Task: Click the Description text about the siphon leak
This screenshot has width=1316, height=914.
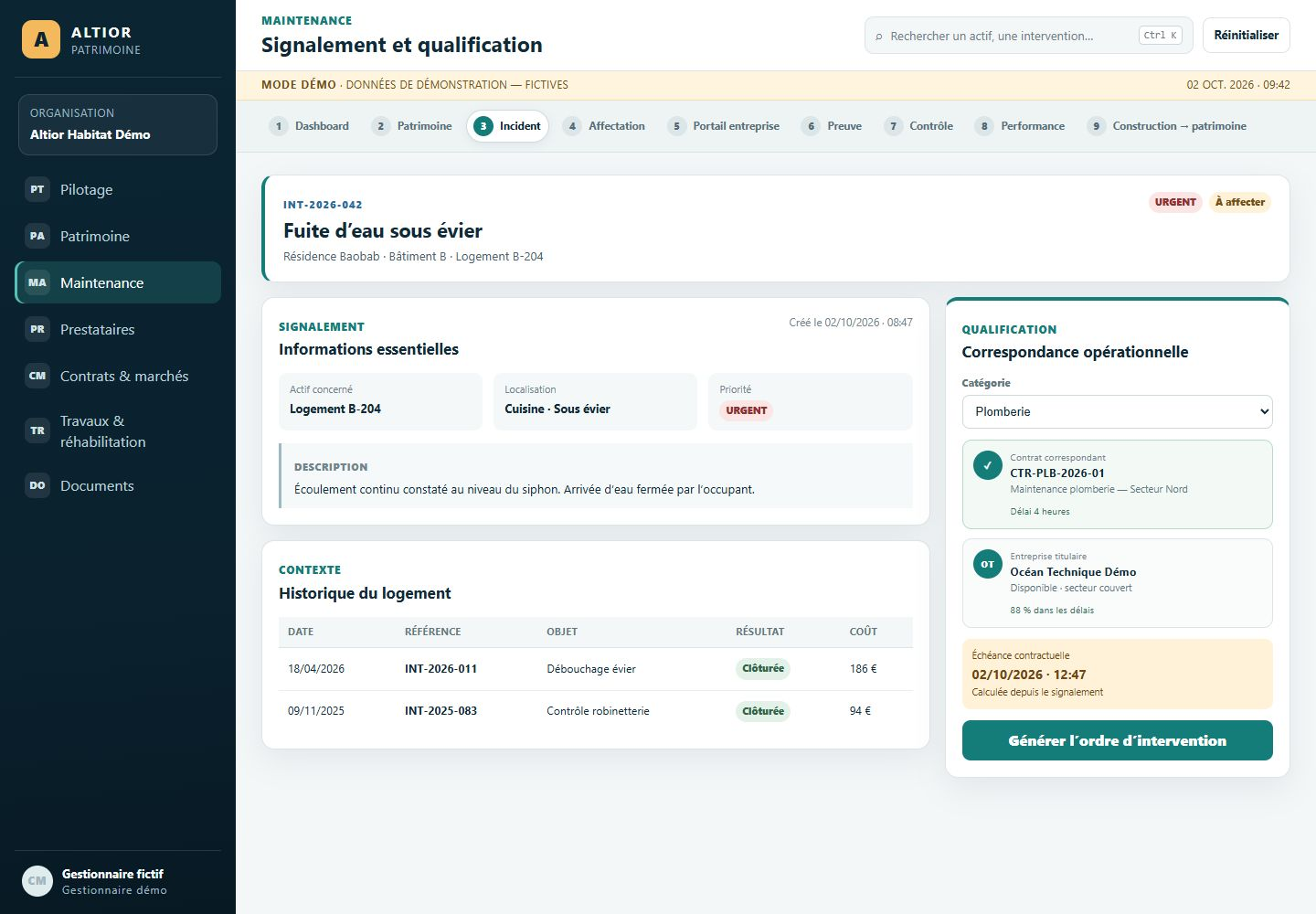Action: tap(524, 489)
